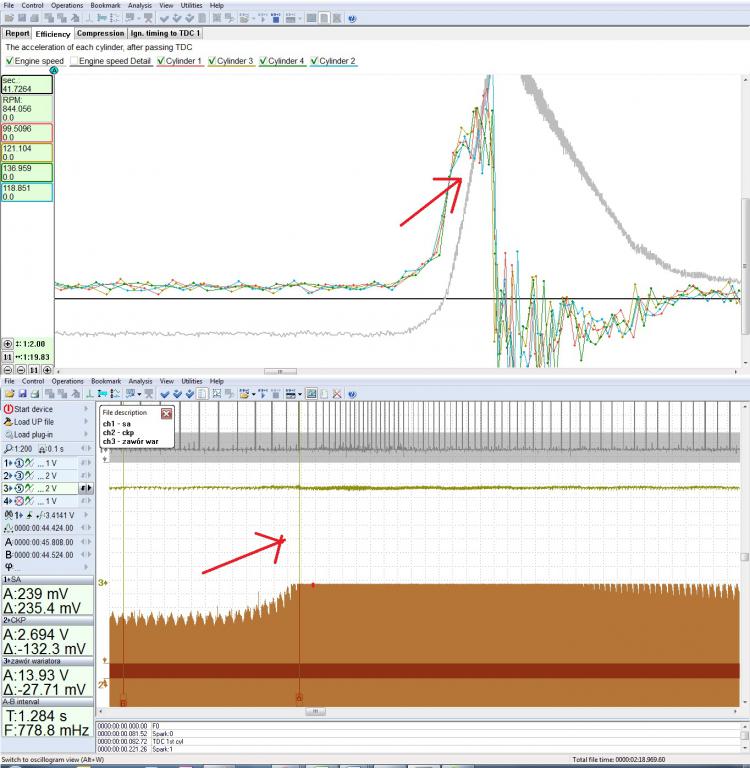750x768 pixels.
Task: Click the Start device power icon
Action: coord(8,408)
